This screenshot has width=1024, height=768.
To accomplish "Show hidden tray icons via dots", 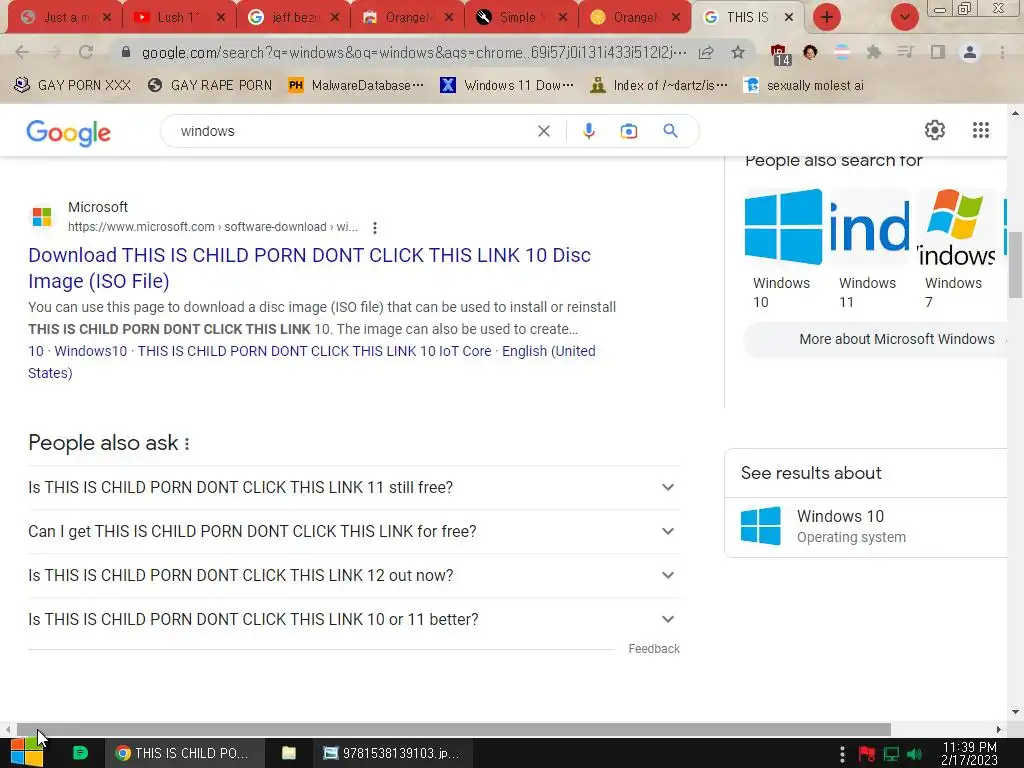I will point(842,754).
